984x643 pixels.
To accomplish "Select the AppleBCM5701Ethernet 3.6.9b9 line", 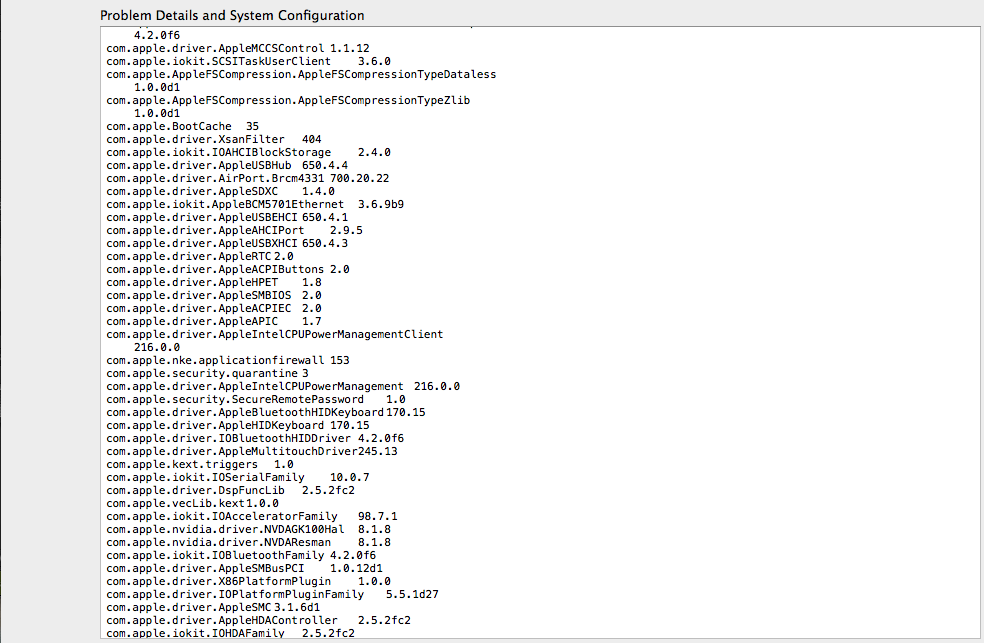I will click(x=255, y=205).
